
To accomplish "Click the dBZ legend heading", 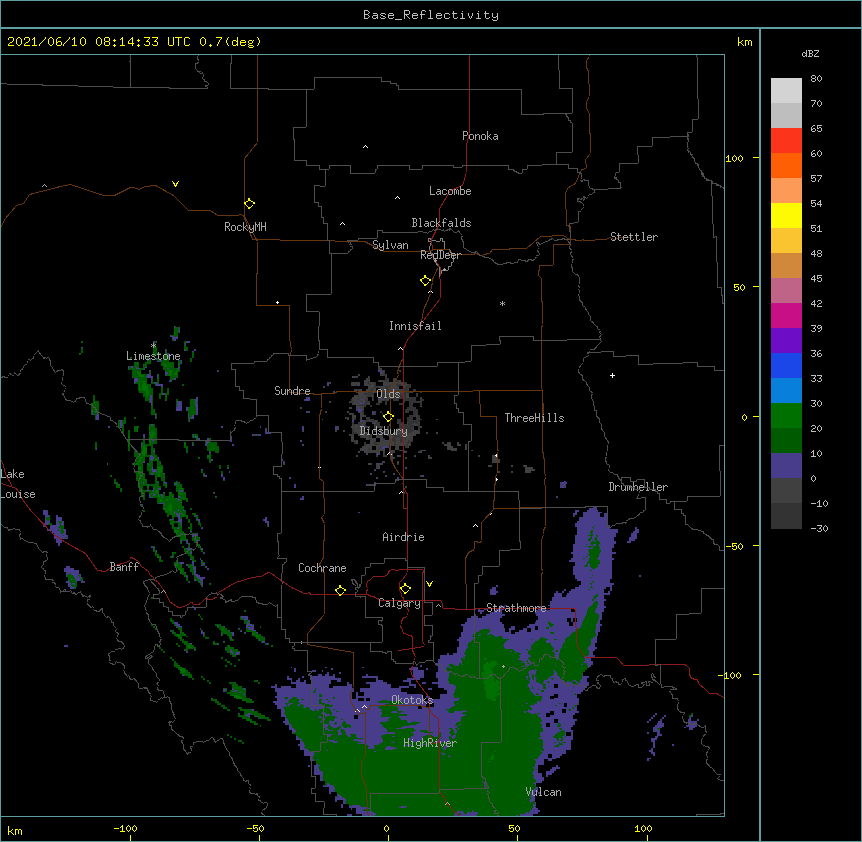I will pyautogui.click(x=810, y=53).
